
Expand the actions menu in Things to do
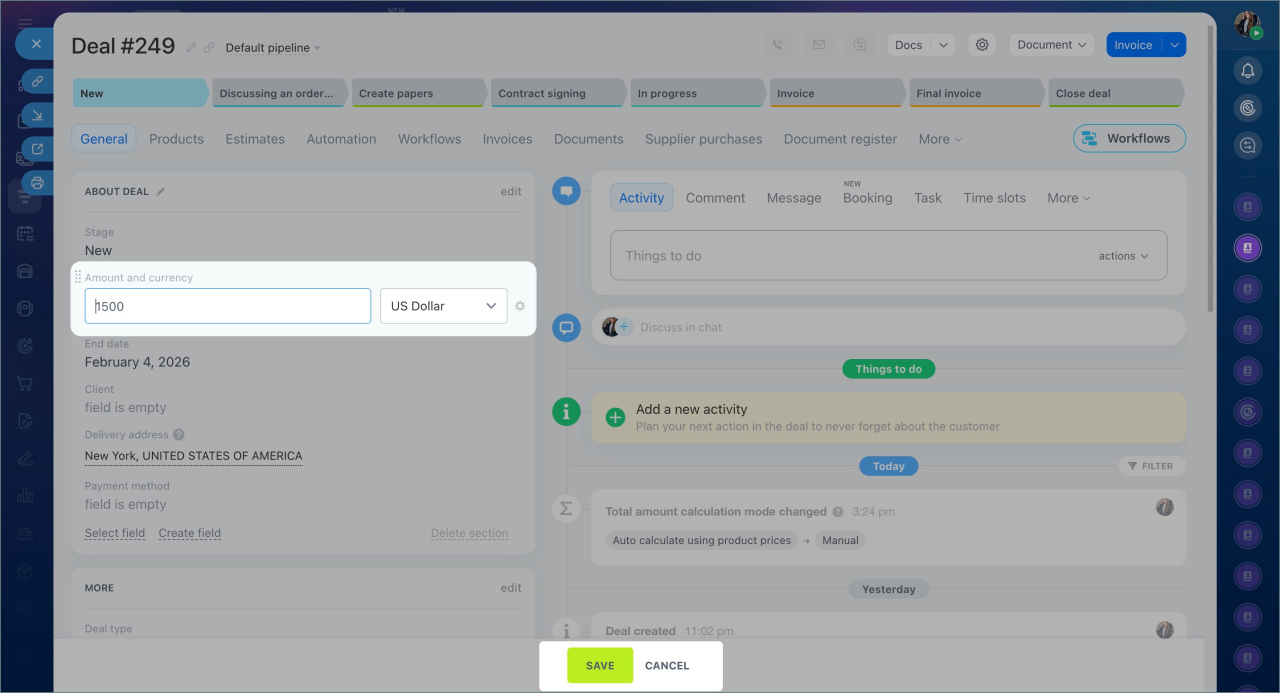(1123, 256)
